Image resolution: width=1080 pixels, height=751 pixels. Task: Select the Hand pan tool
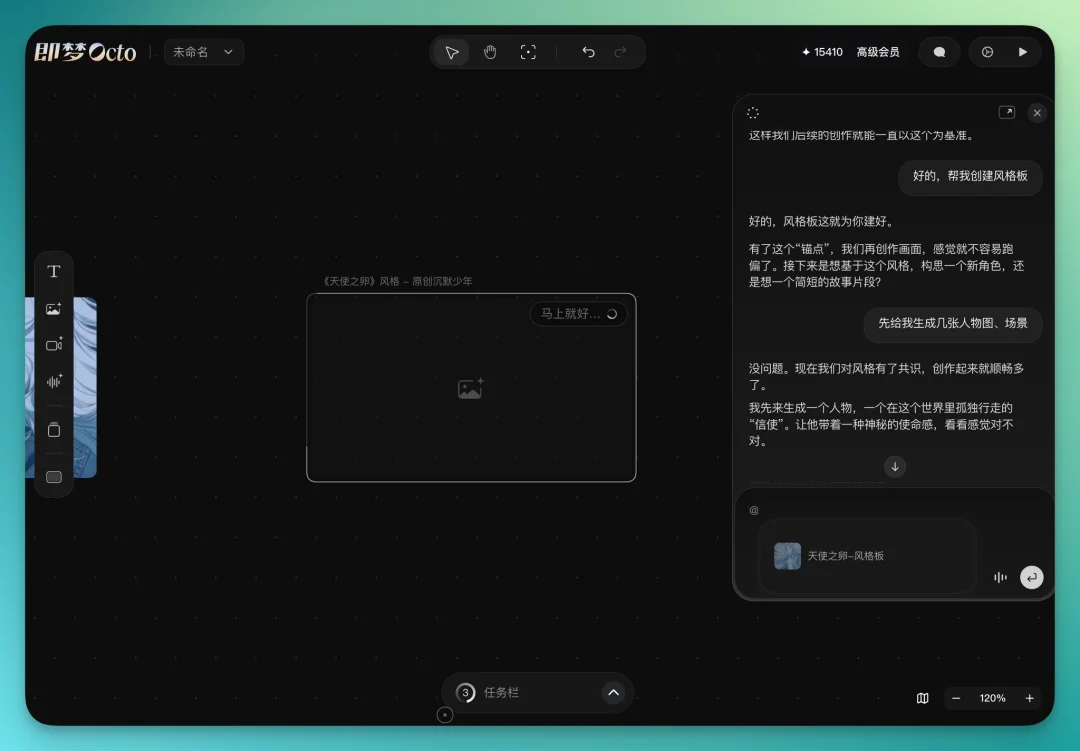click(x=490, y=51)
